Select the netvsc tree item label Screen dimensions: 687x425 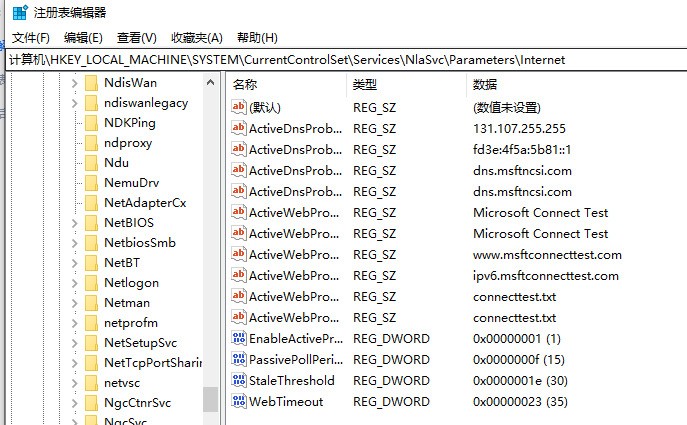point(122,383)
